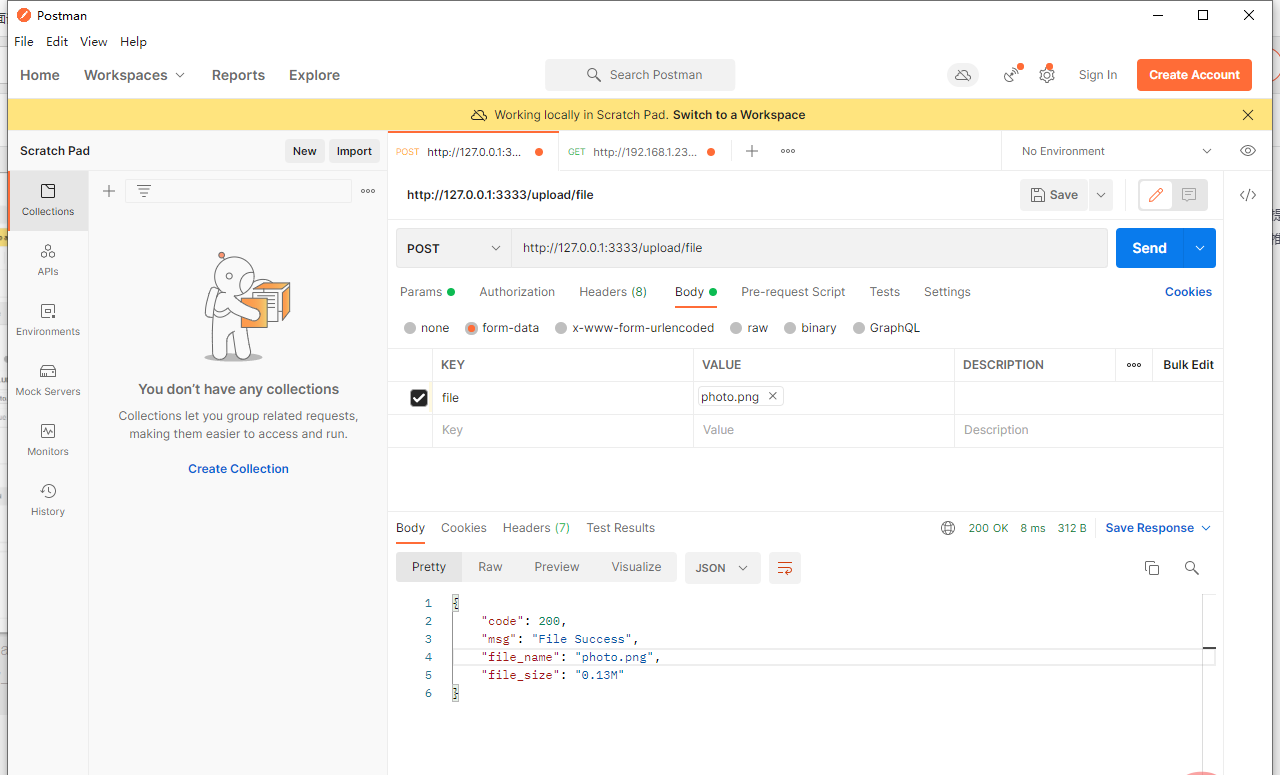Click the plus icon to create new collection
This screenshot has width=1280, height=775.
[109, 191]
